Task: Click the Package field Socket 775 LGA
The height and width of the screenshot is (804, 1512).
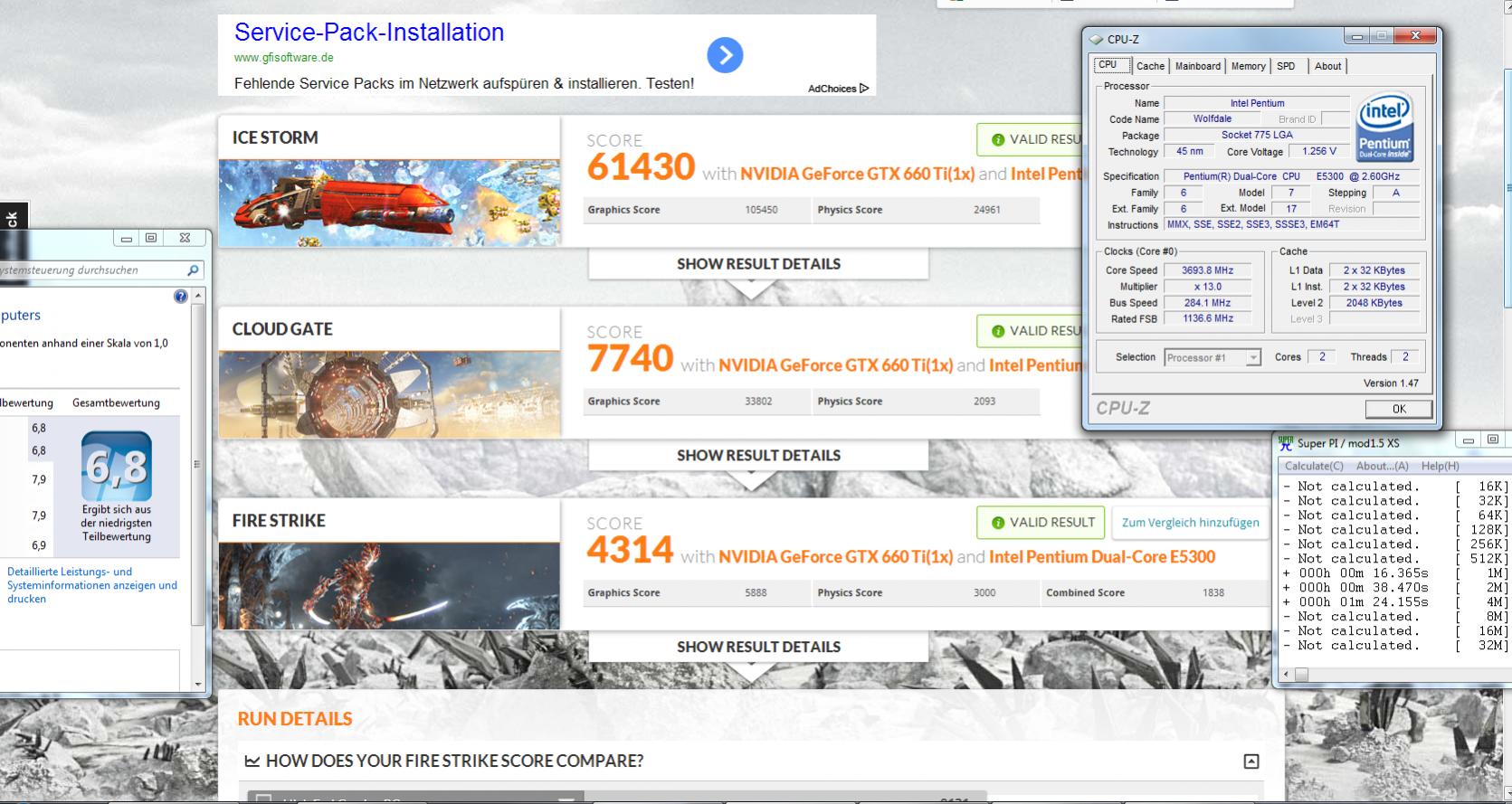Action: (x=1257, y=135)
